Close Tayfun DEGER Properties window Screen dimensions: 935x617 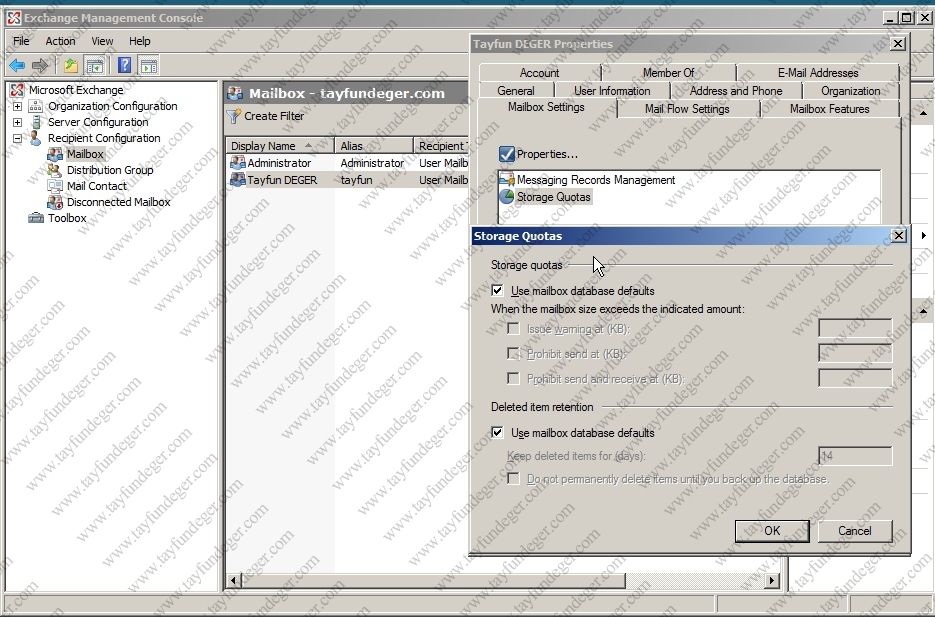pyautogui.click(x=897, y=44)
